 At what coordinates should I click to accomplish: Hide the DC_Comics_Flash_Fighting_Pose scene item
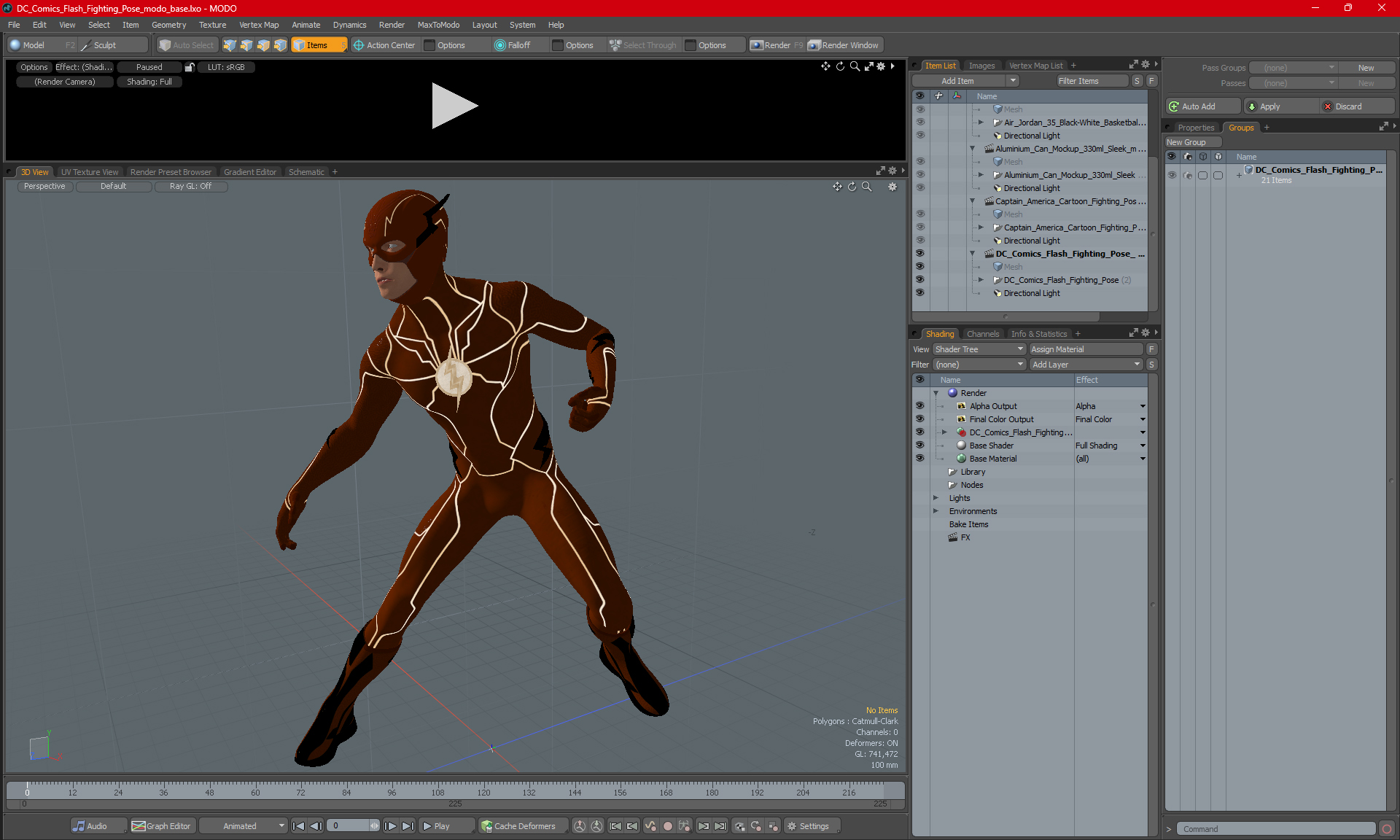[x=919, y=254]
